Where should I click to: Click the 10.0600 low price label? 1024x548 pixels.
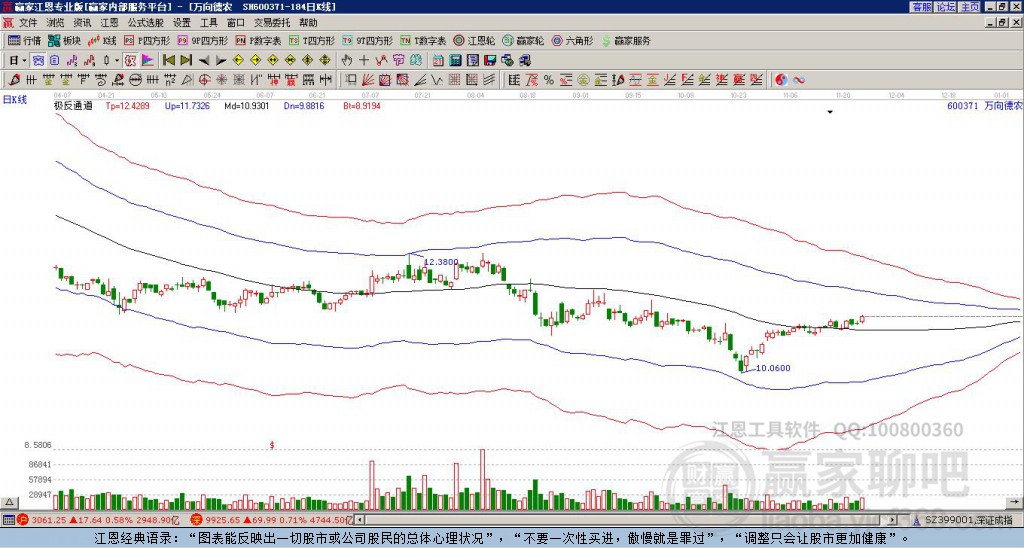[773, 368]
